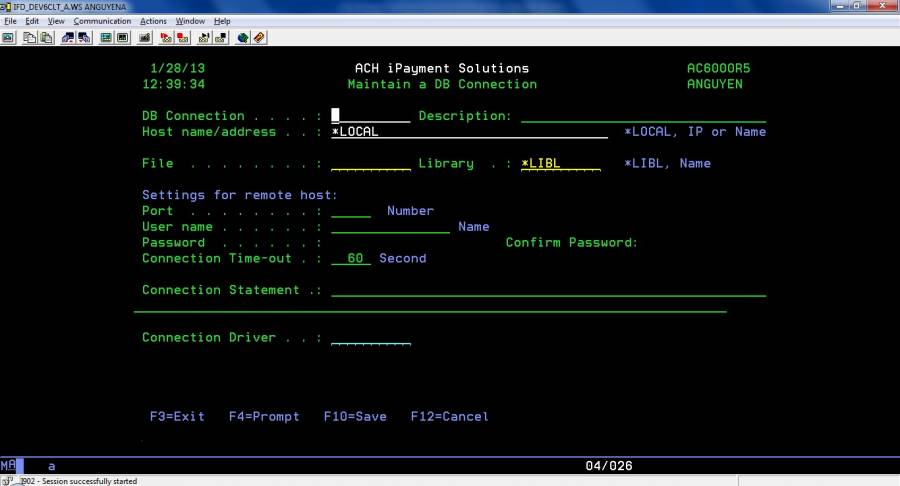The image size is (900, 486).
Task: Click the first blue computers transfer icon
Action: [68, 38]
